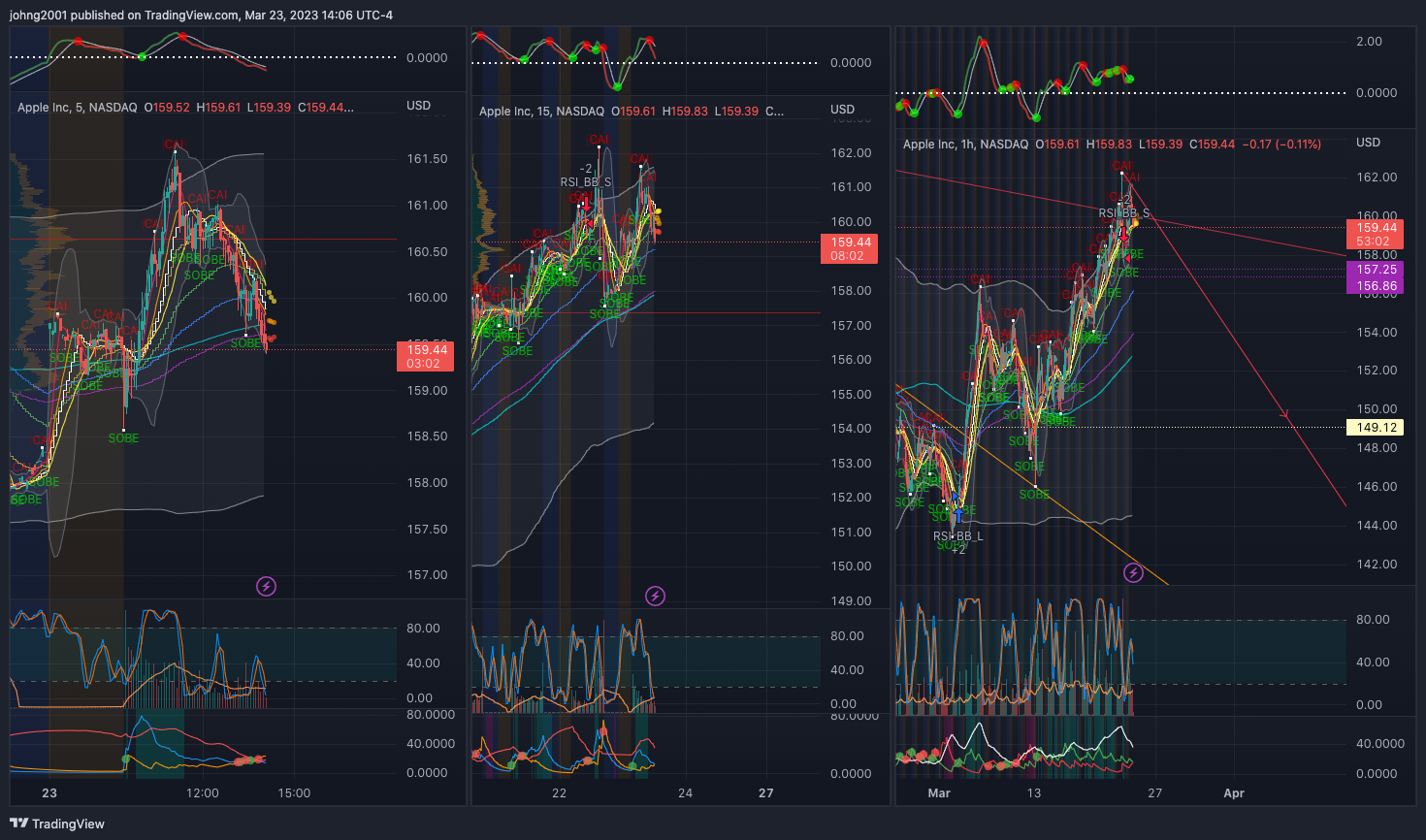This screenshot has width=1426, height=840.
Task: Click the 12:00 time axis label
Action: click(x=202, y=793)
